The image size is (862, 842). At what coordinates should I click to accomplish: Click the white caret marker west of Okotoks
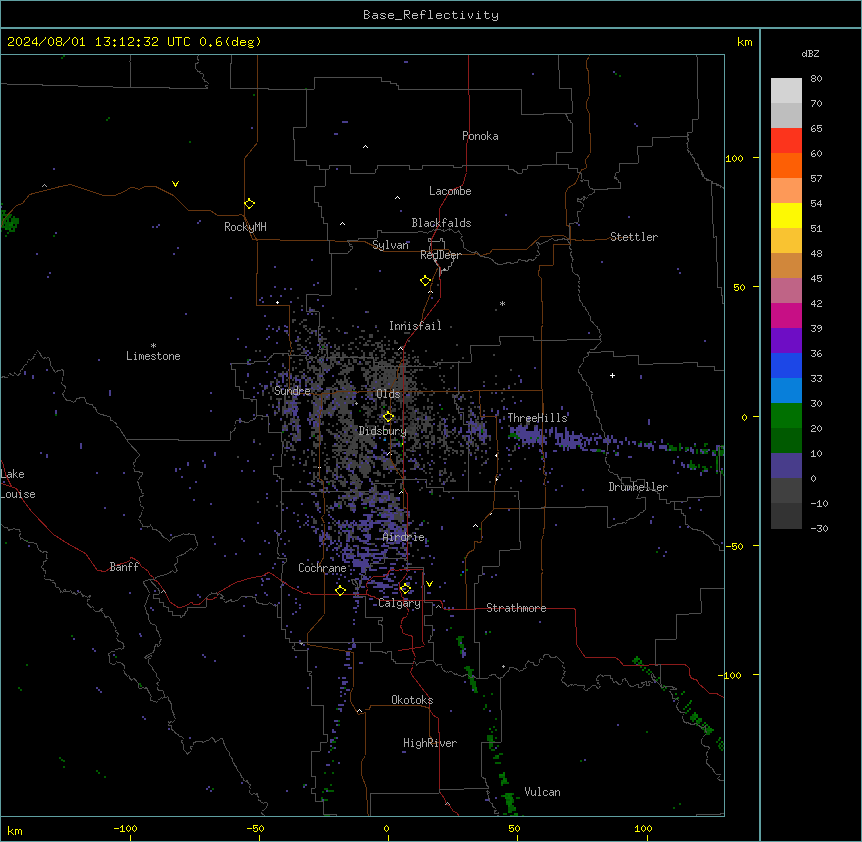360,711
